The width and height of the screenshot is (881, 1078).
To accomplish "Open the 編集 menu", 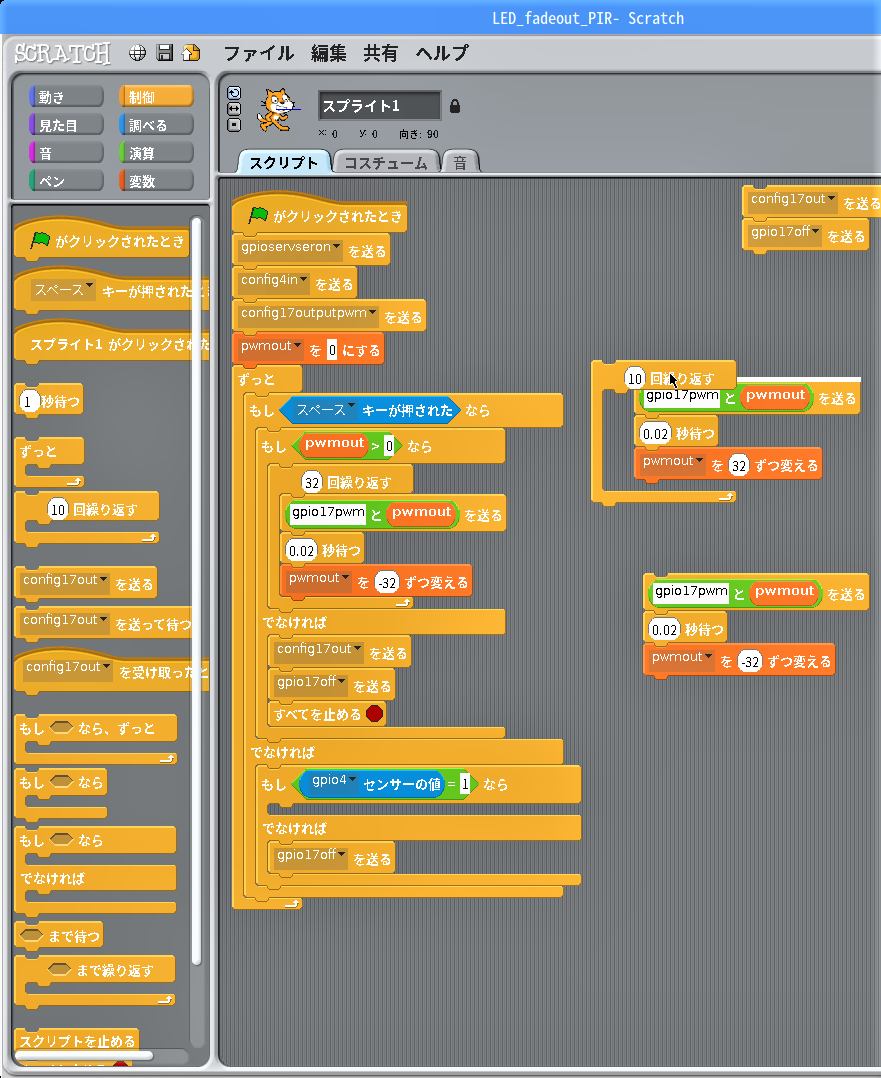I will [328, 53].
